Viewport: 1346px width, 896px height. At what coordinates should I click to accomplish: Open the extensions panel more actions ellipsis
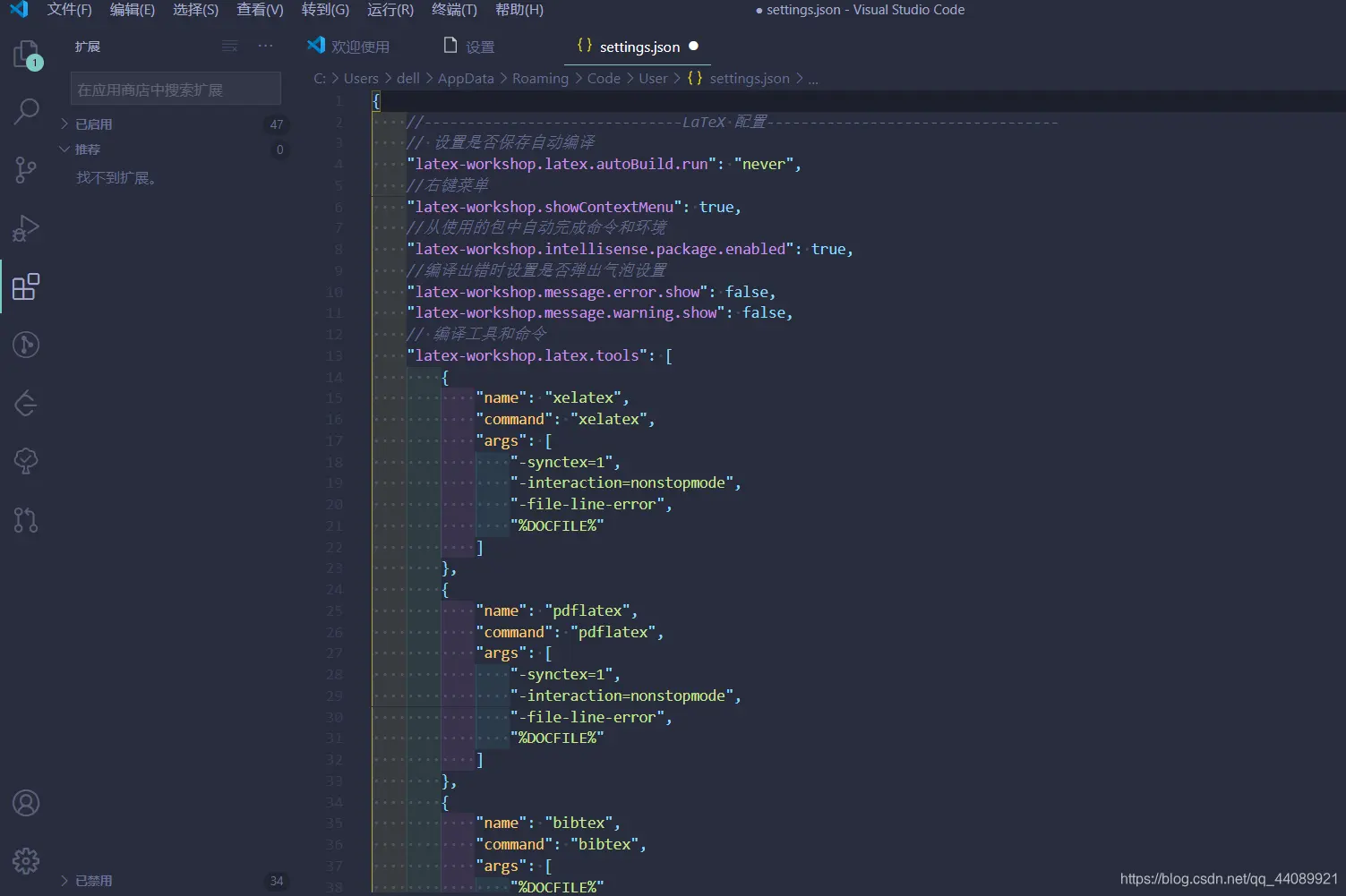tap(265, 47)
